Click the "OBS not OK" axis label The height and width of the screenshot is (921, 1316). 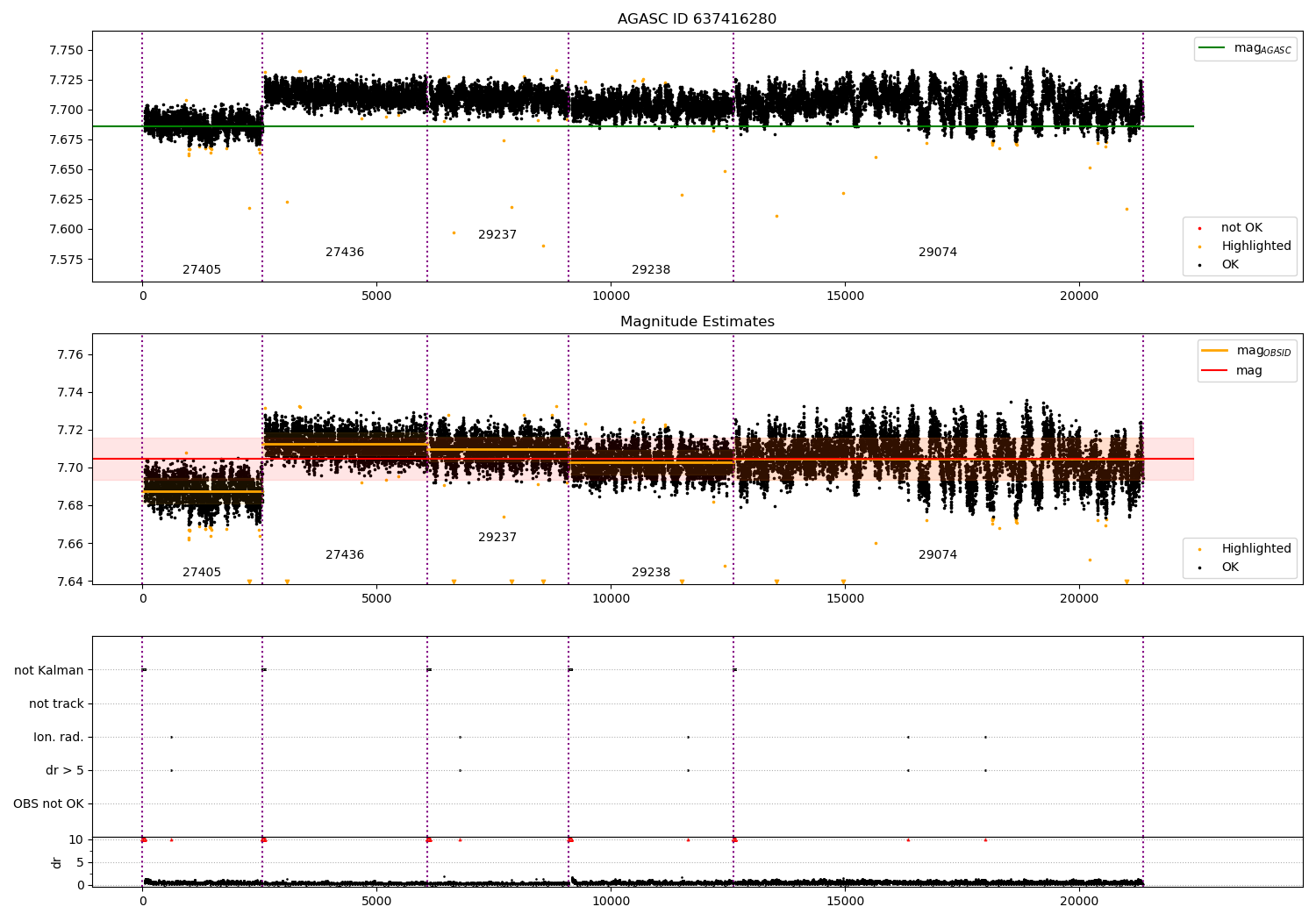click(x=48, y=804)
